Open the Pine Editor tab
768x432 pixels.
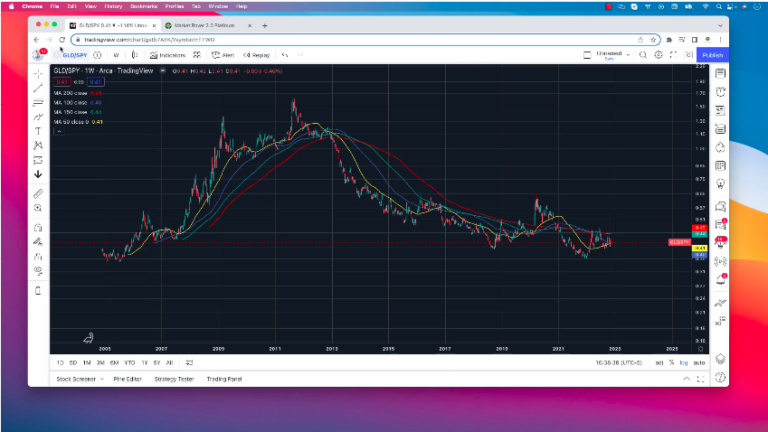[x=127, y=380]
